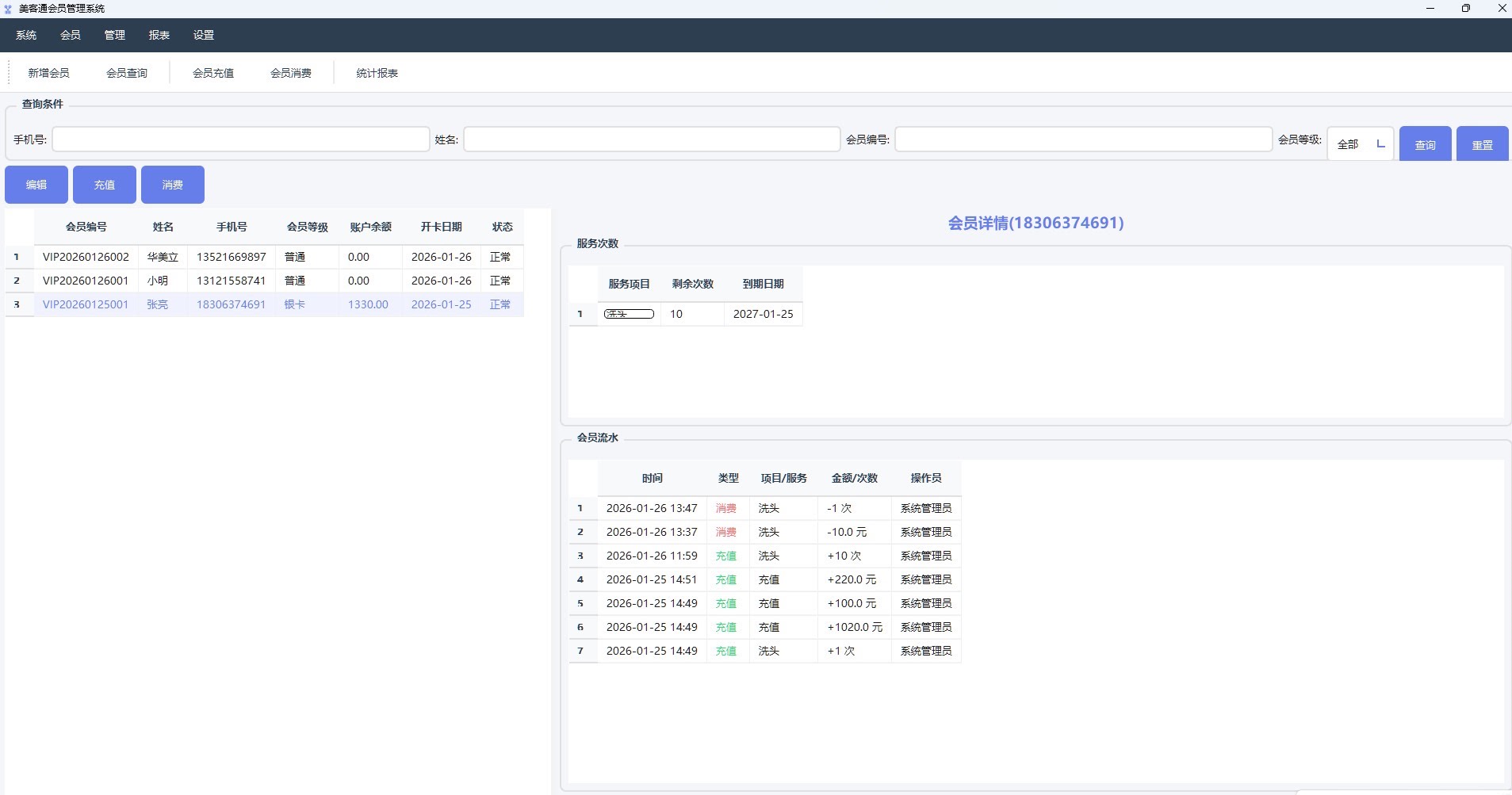1512x795 pixels.
Task: Focus the 姓名 search field
Action: click(651, 140)
